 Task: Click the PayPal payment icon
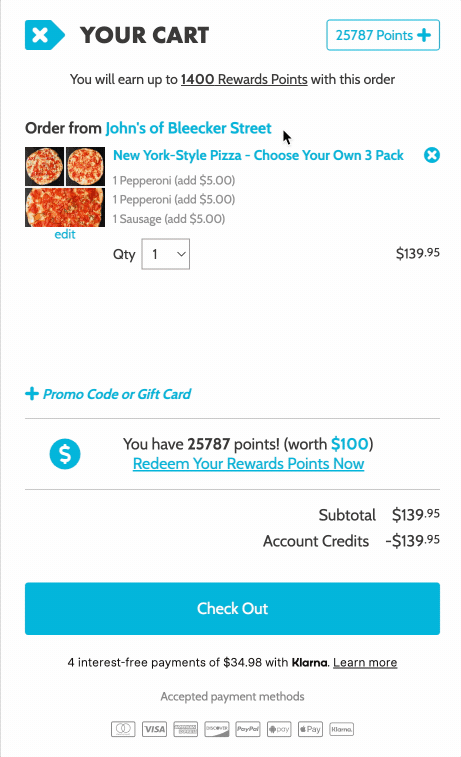pyautogui.click(x=248, y=729)
